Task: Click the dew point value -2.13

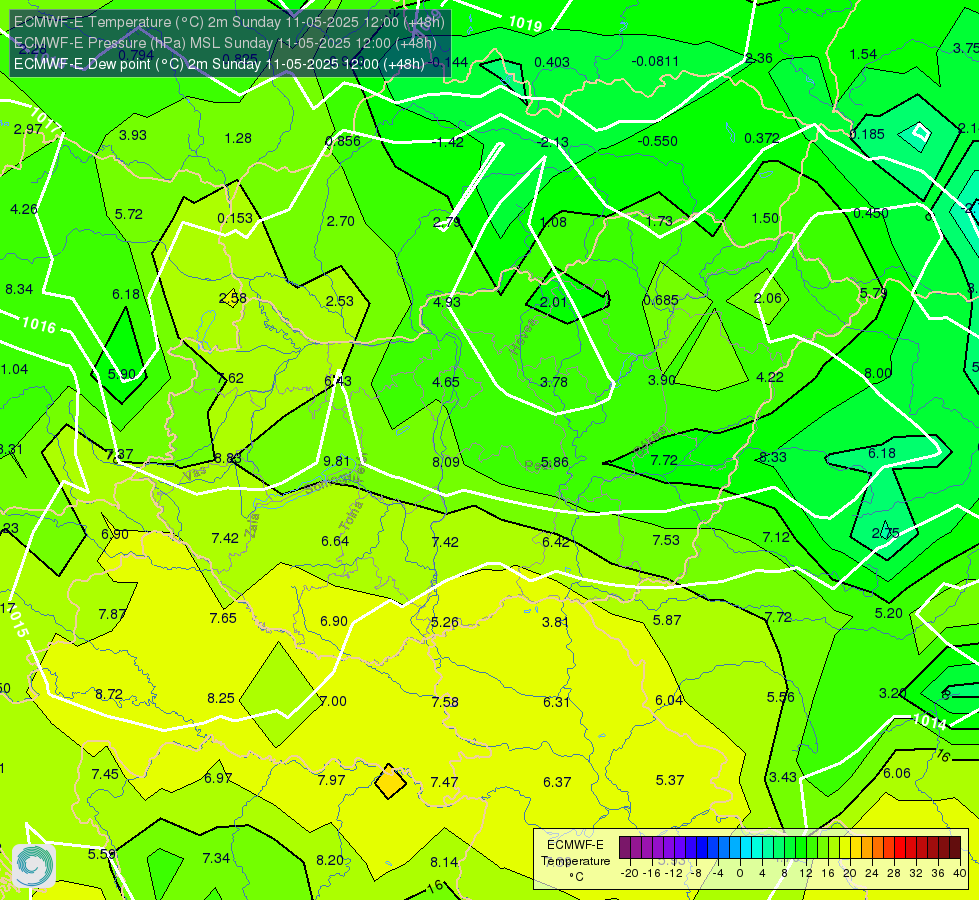Action: point(553,142)
